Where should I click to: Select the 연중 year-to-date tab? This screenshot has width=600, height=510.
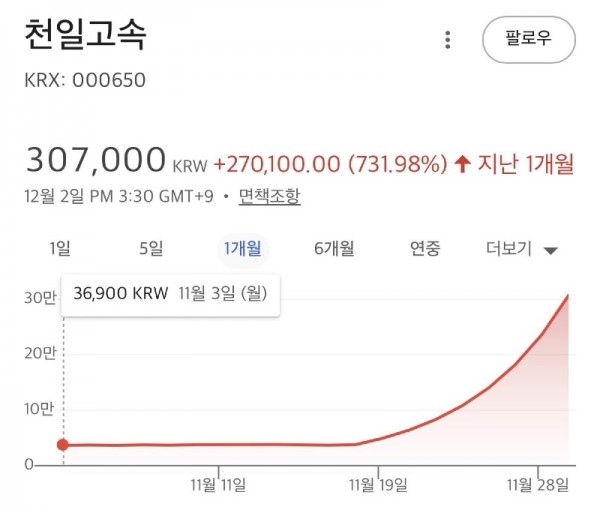coord(425,249)
